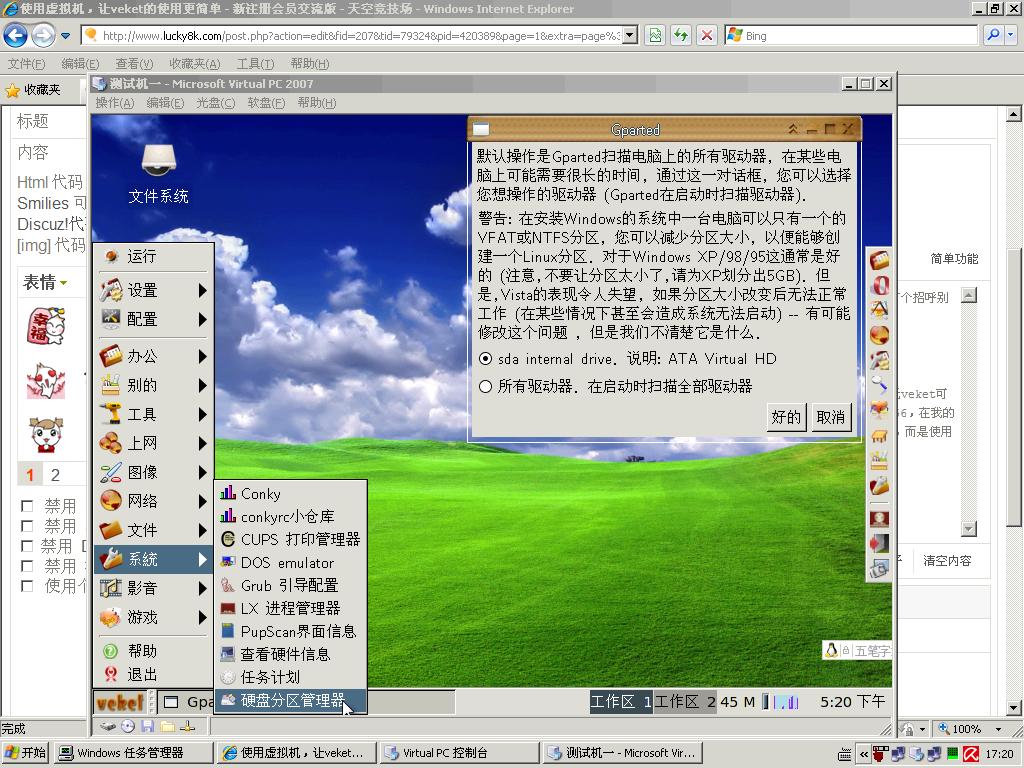Click the veket start button
The width and height of the screenshot is (1024, 768).
click(x=120, y=703)
